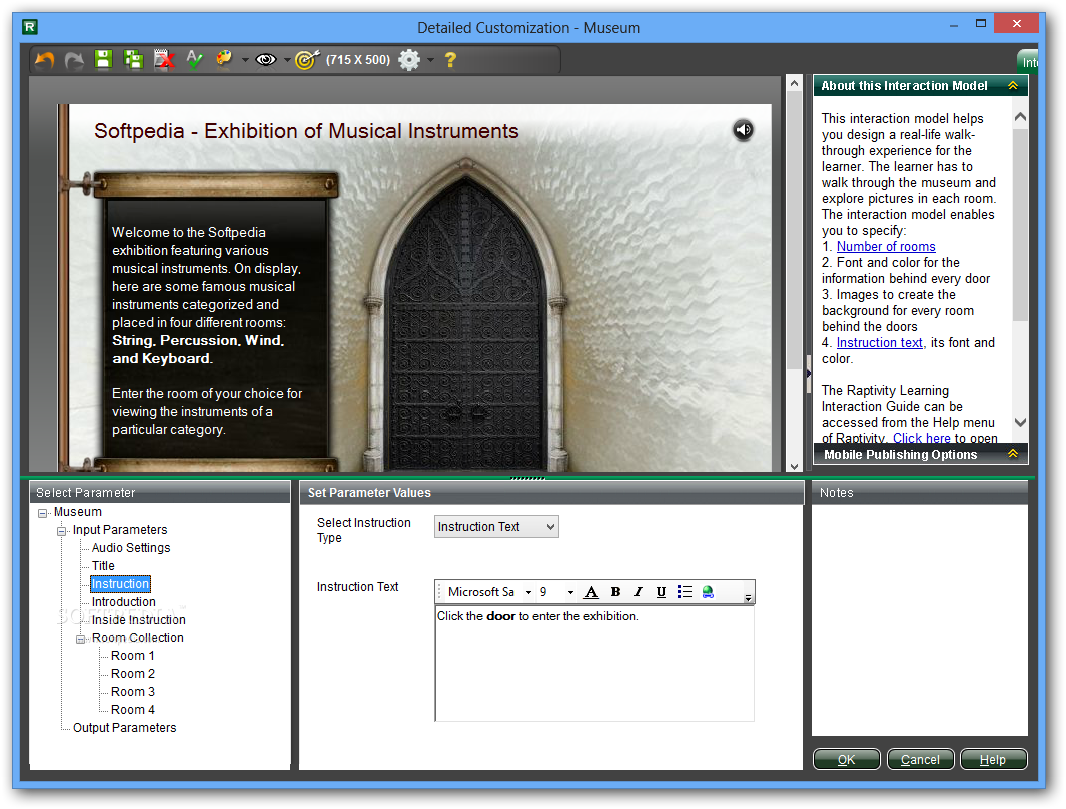This screenshot has width=1066, height=809.
Task: Toggle bold formatting in Instruction Text
Action: [x=615, y=592]
